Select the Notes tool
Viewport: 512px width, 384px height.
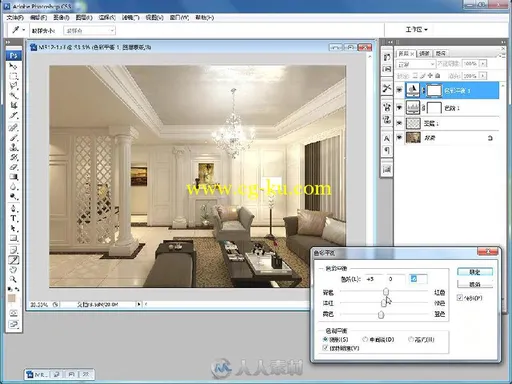click(x=13, y=250)
